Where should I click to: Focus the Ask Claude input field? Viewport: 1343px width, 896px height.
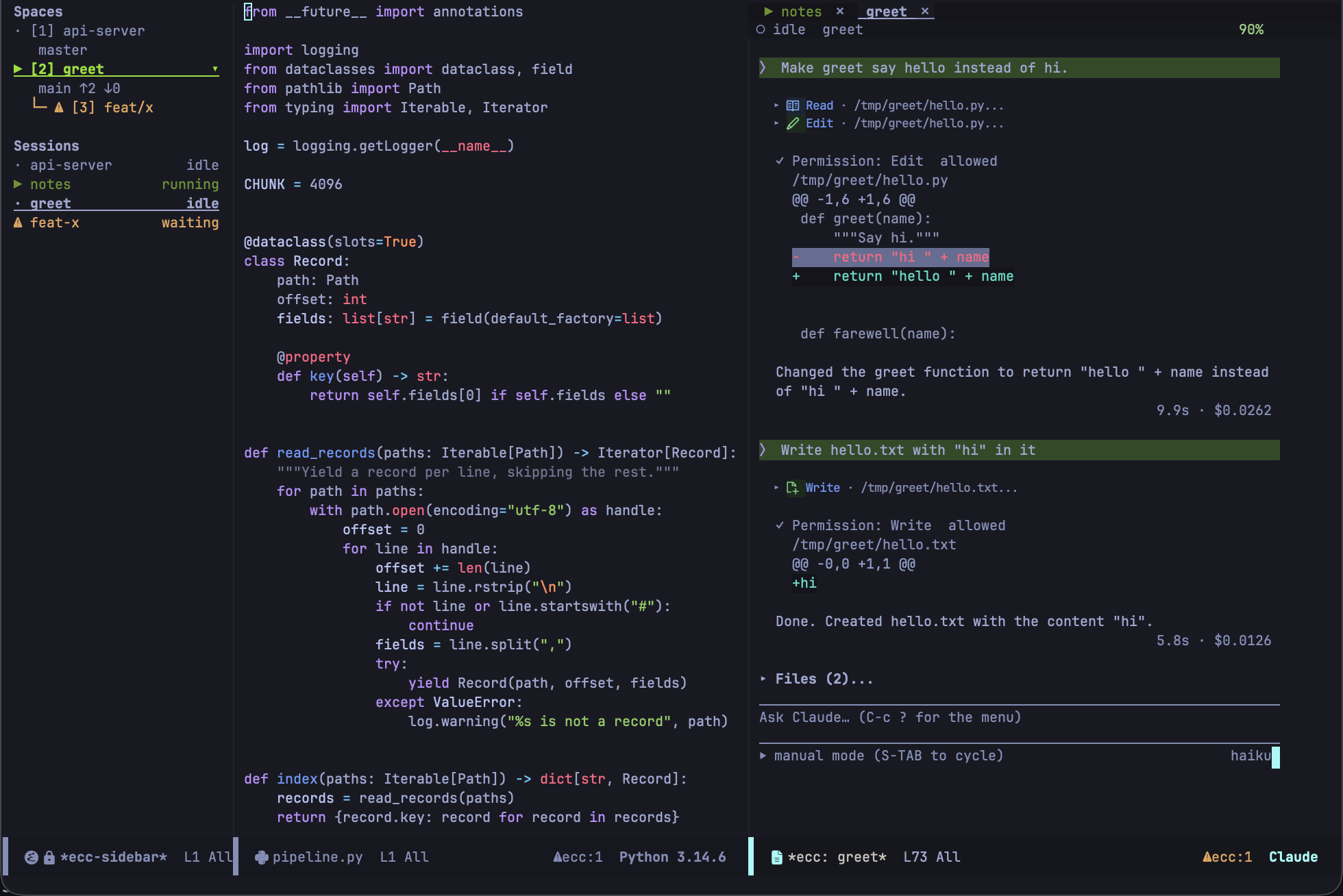pos(1019,717)
